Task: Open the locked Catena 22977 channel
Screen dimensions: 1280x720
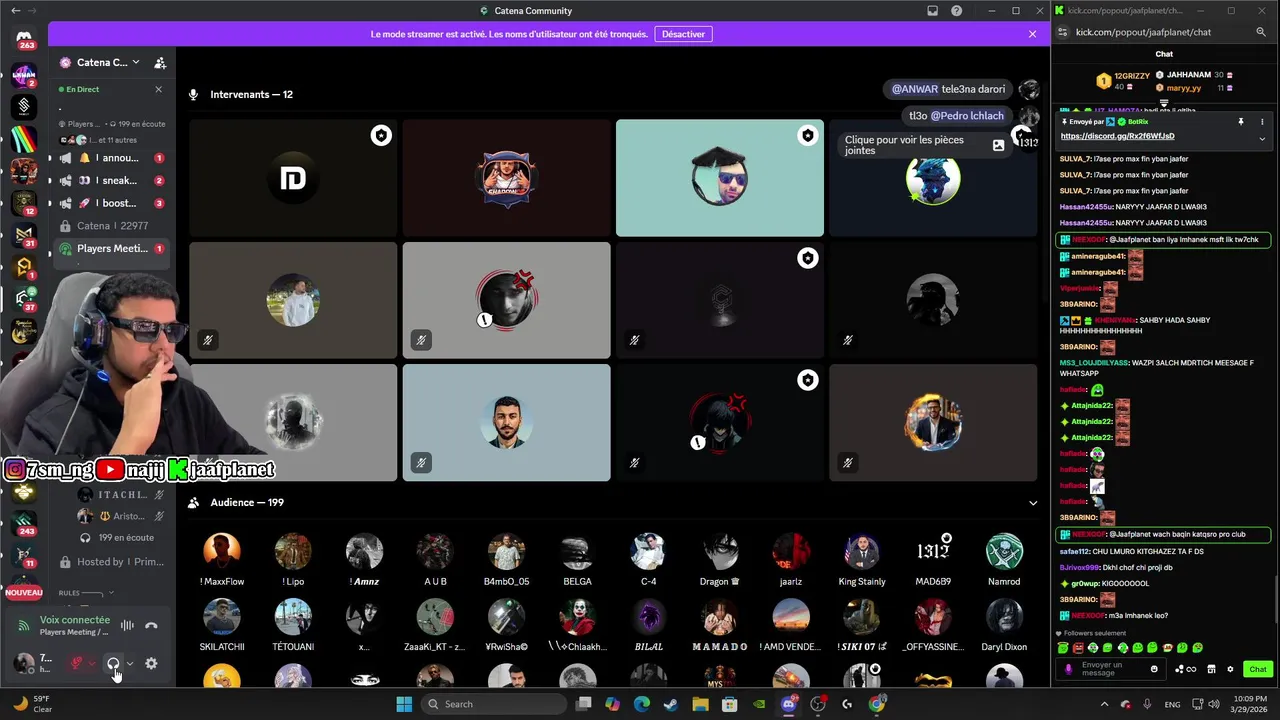Action: pos(112,226)
